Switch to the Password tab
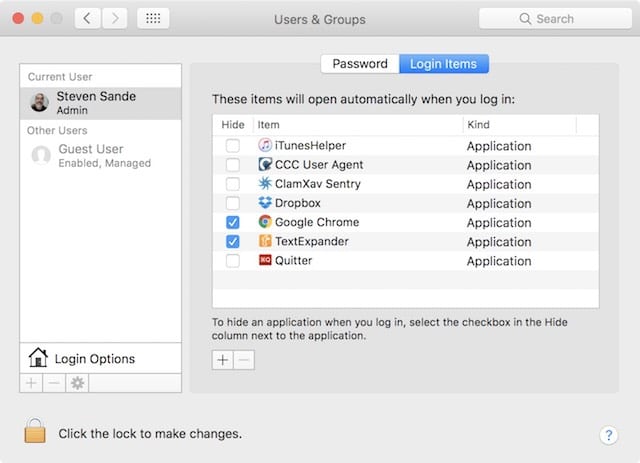640x463 pixels. click(359, 64)
